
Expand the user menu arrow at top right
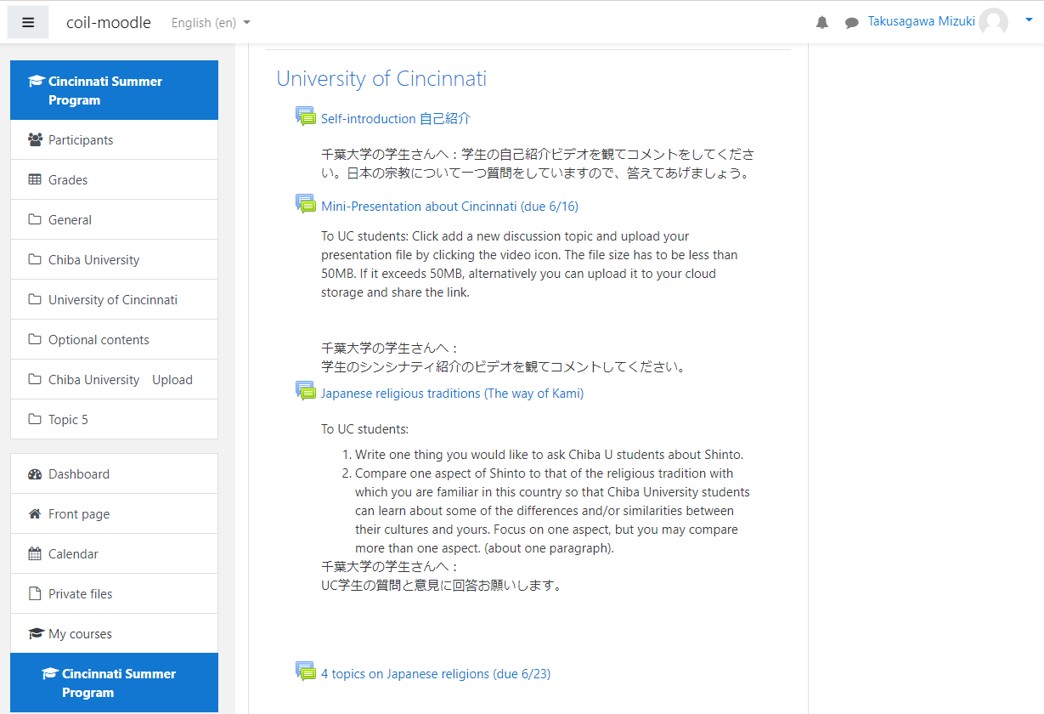point(1029,20)
